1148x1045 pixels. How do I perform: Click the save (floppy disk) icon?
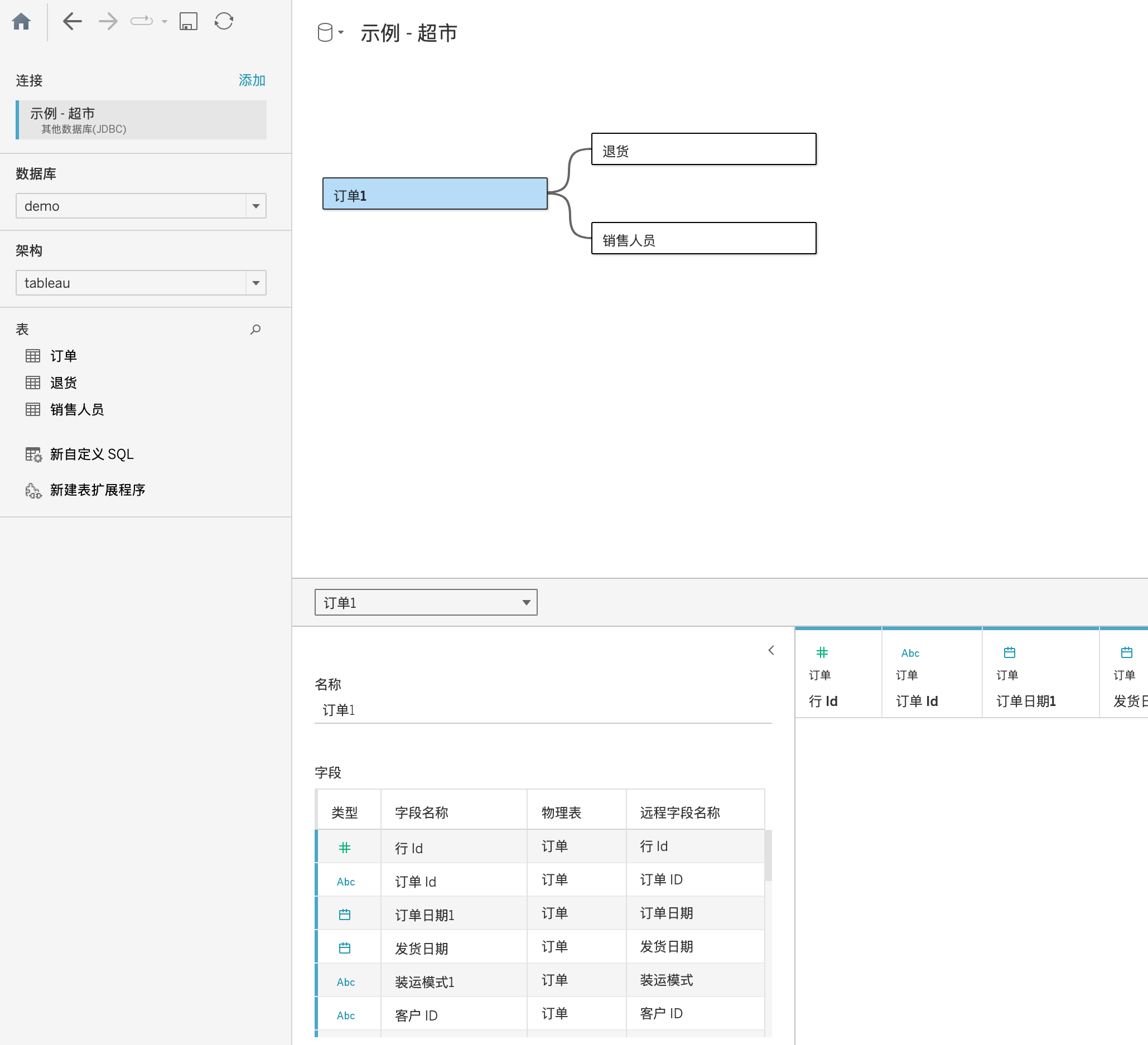(188, 22)
